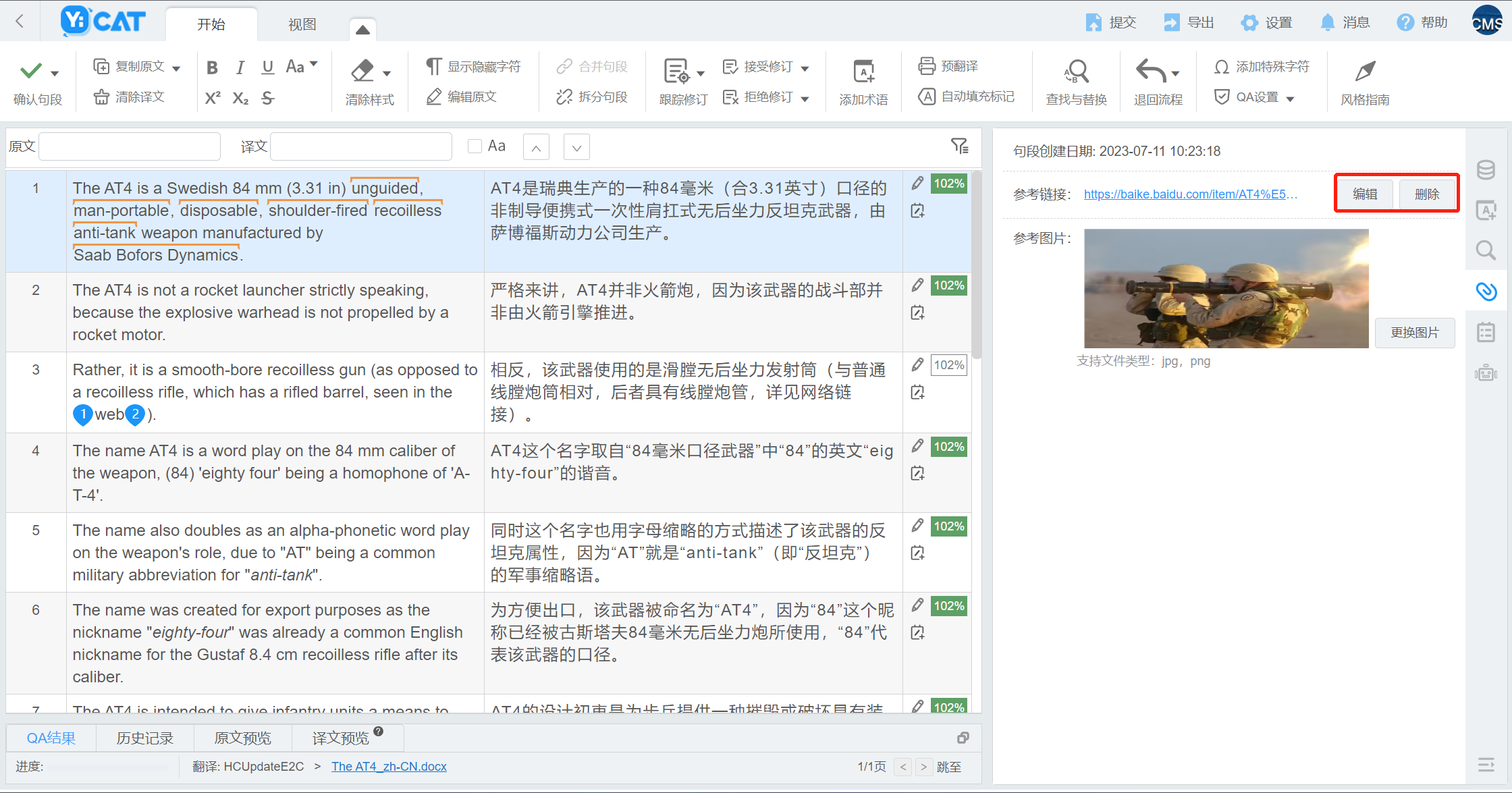Expand the Copy Source dropdown arrow
Image resolution: width=1512 pixels, height=793 pixels.
pyautogui.click(x=177, y=68)
